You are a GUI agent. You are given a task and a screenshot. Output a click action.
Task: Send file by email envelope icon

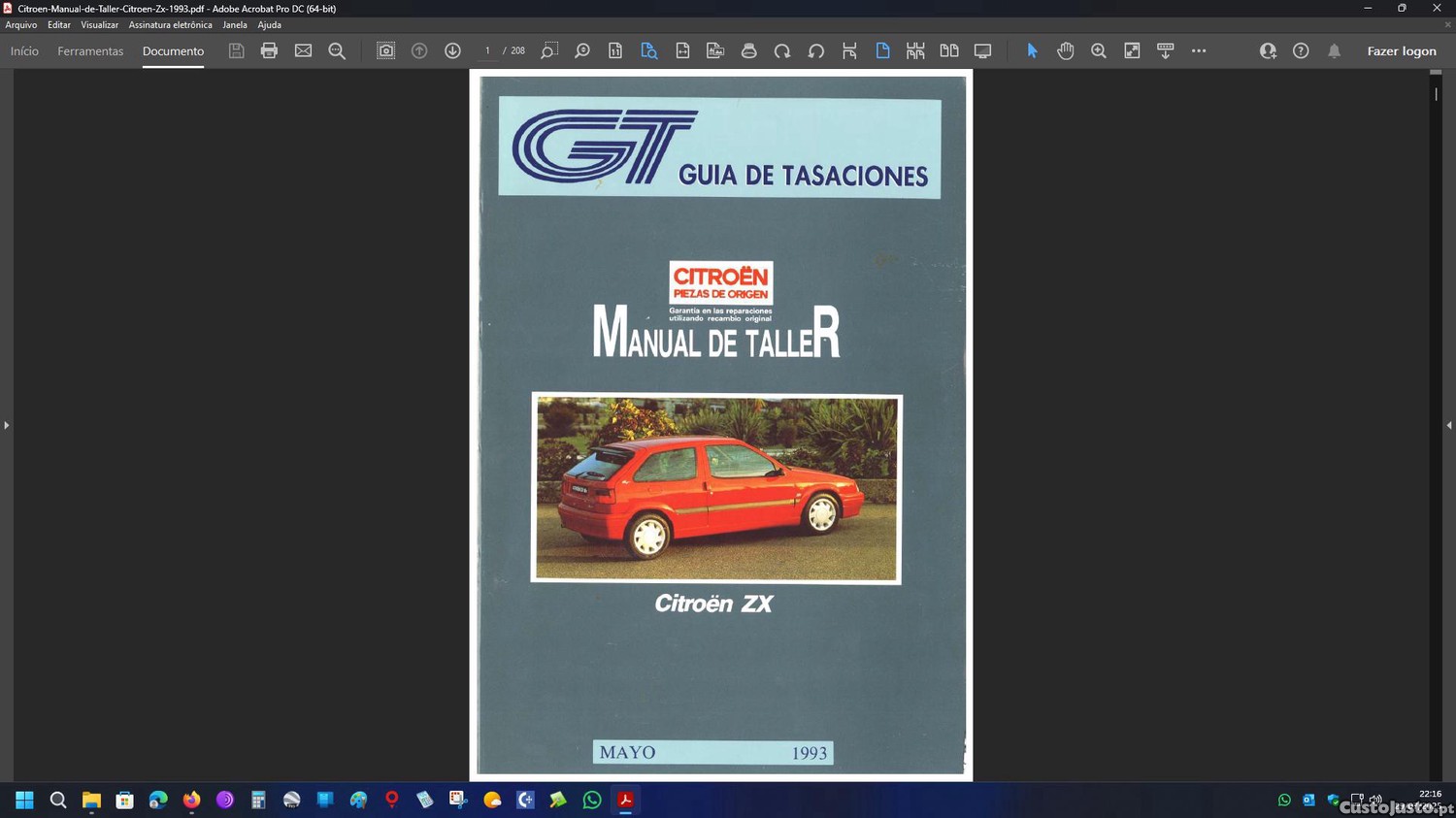point(303,50)
